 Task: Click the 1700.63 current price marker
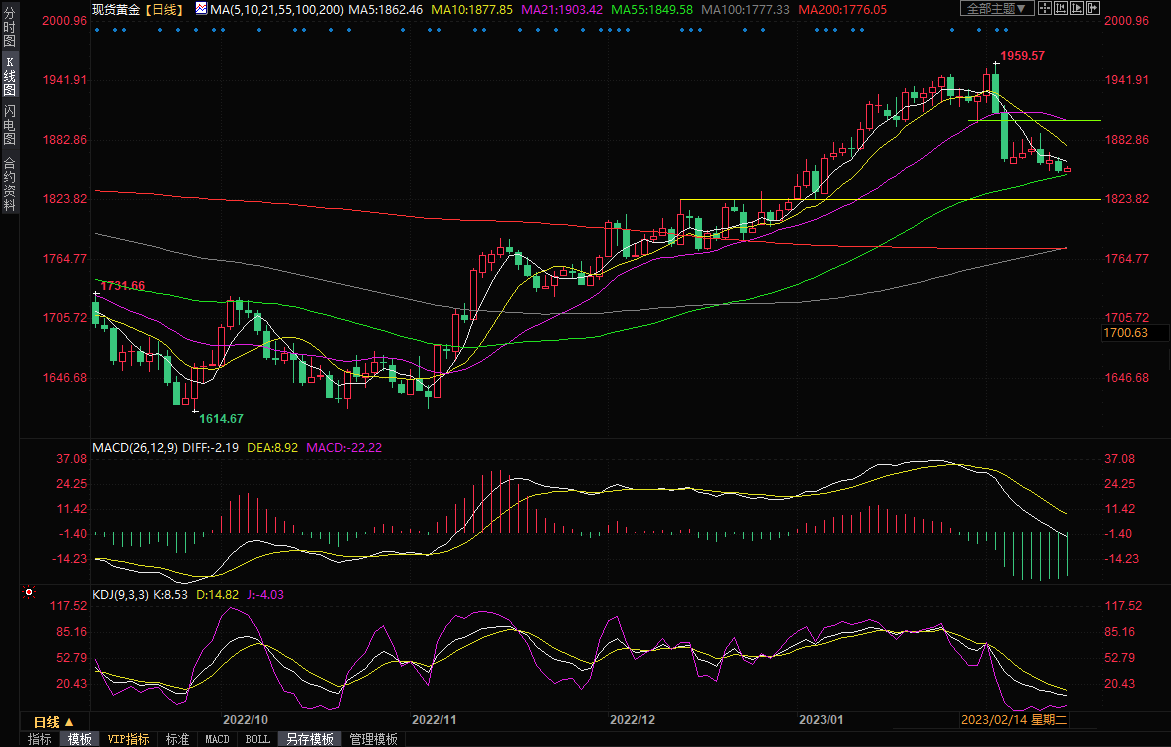click(x=1125, y=333)
